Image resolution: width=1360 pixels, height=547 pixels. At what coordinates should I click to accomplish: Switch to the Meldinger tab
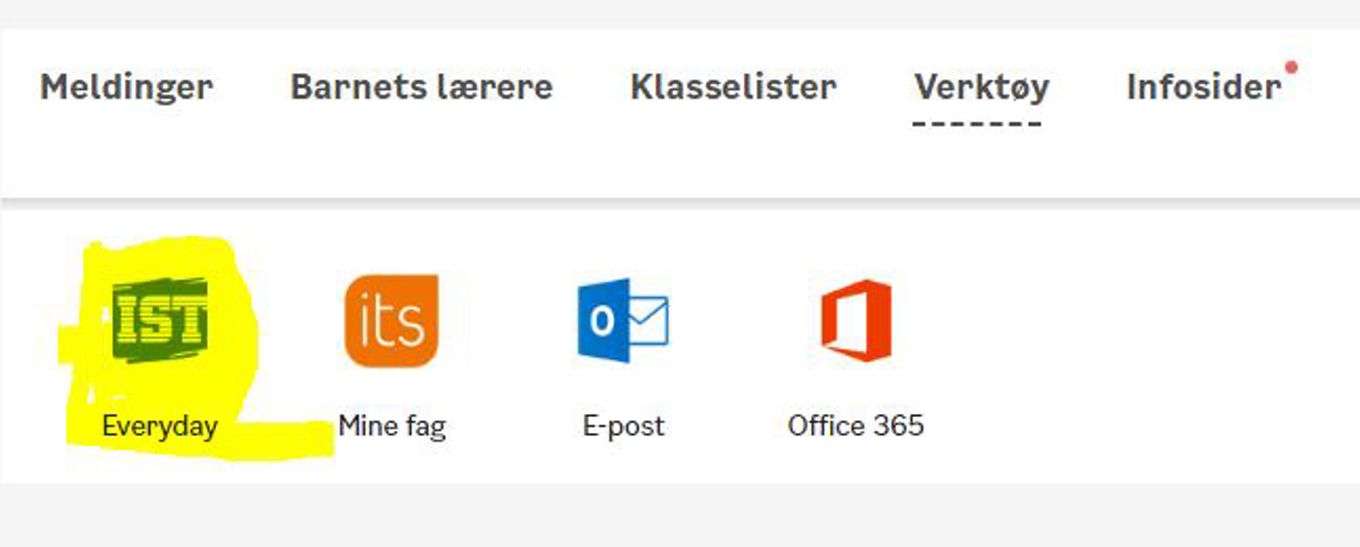(x=126, y=87)
